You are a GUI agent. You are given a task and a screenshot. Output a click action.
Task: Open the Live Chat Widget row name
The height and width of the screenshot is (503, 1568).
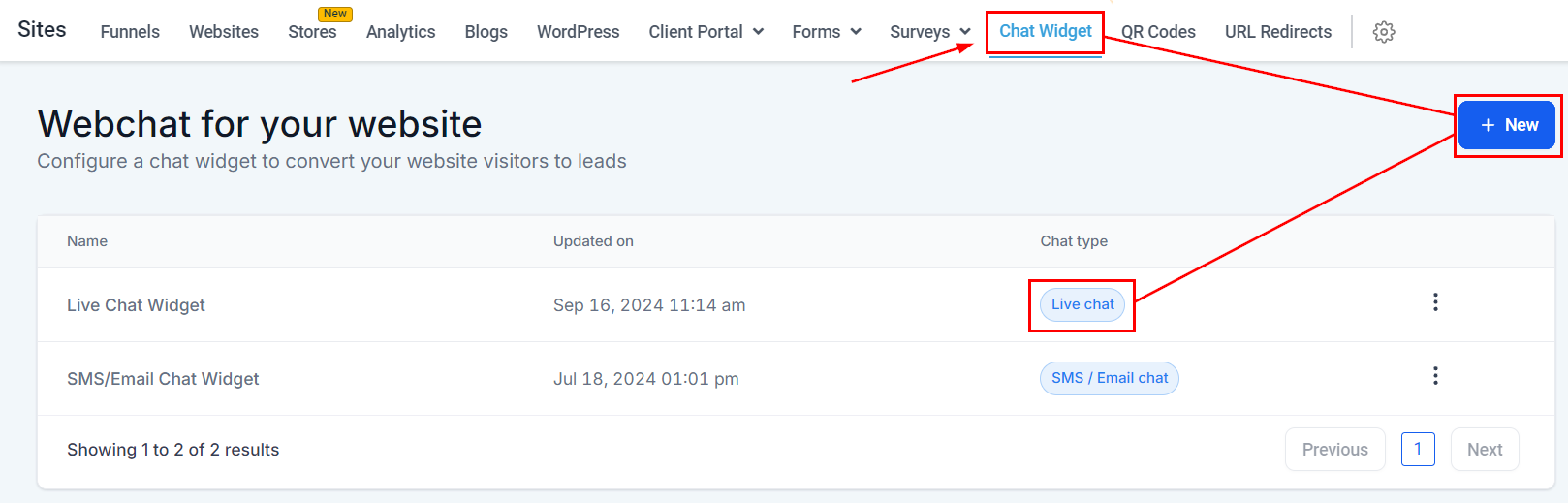[x=136, y=305]
